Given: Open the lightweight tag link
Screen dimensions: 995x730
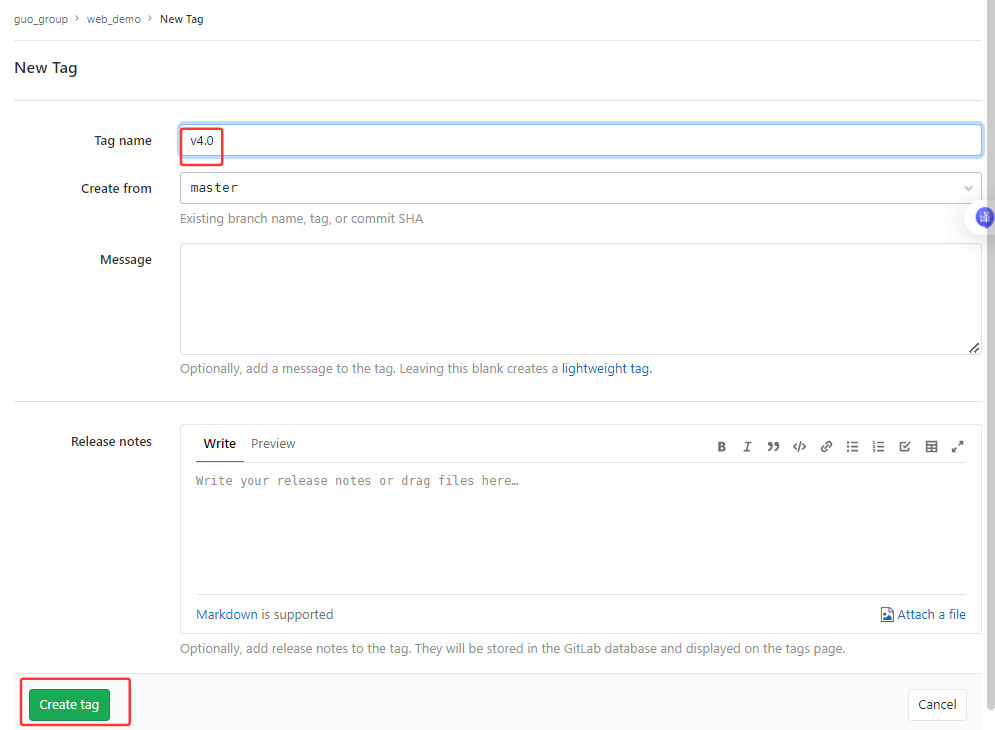Looking at the screenshot, I should point(605,369).
